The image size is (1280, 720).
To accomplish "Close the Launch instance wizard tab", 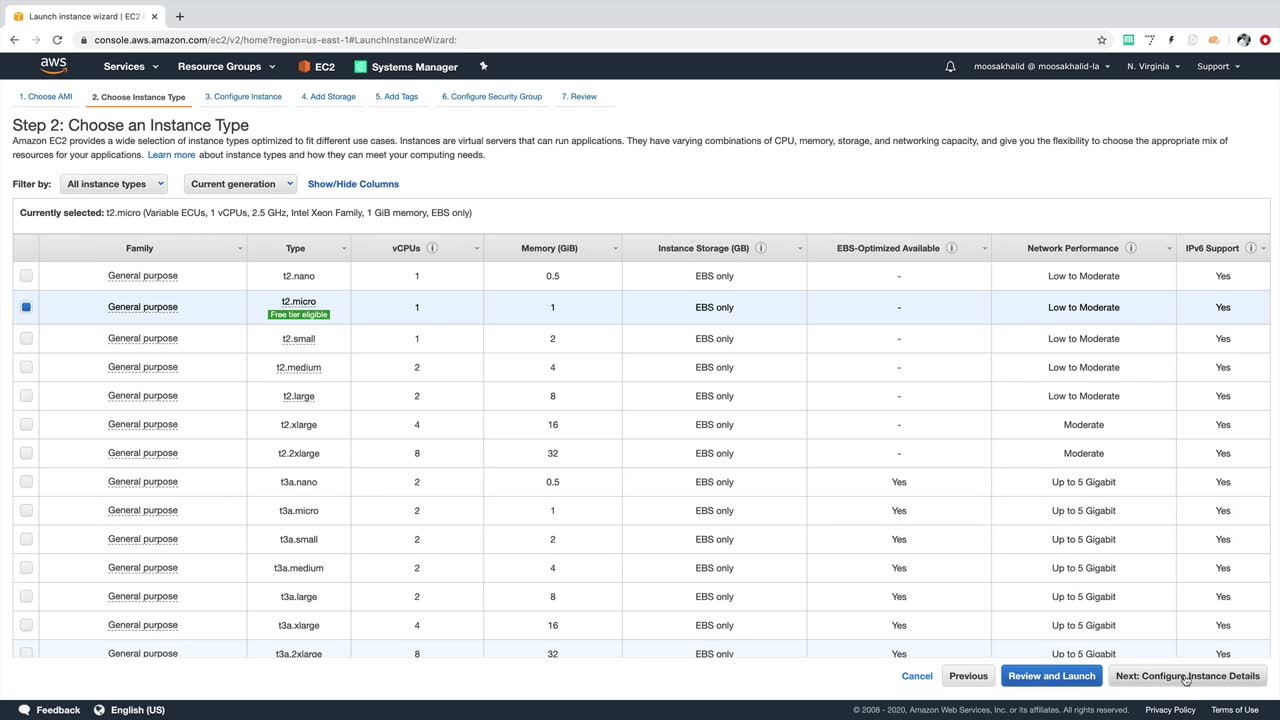I will coord(154,16).
